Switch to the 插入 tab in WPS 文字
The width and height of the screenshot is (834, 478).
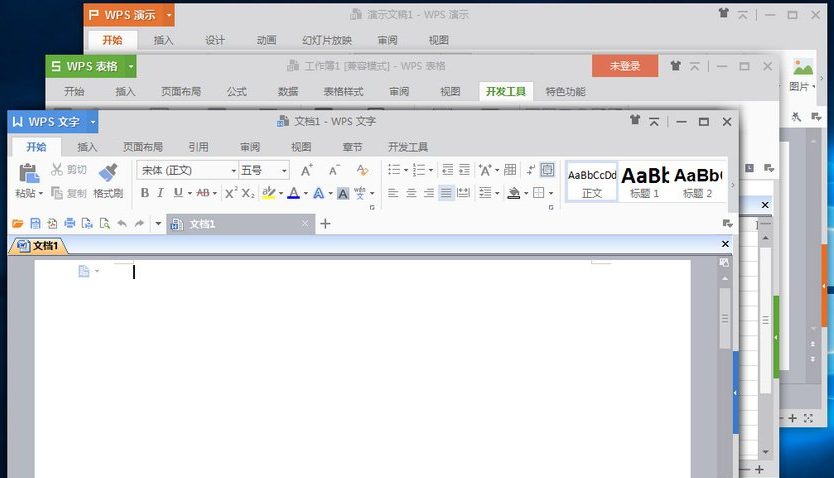(87, 147)
